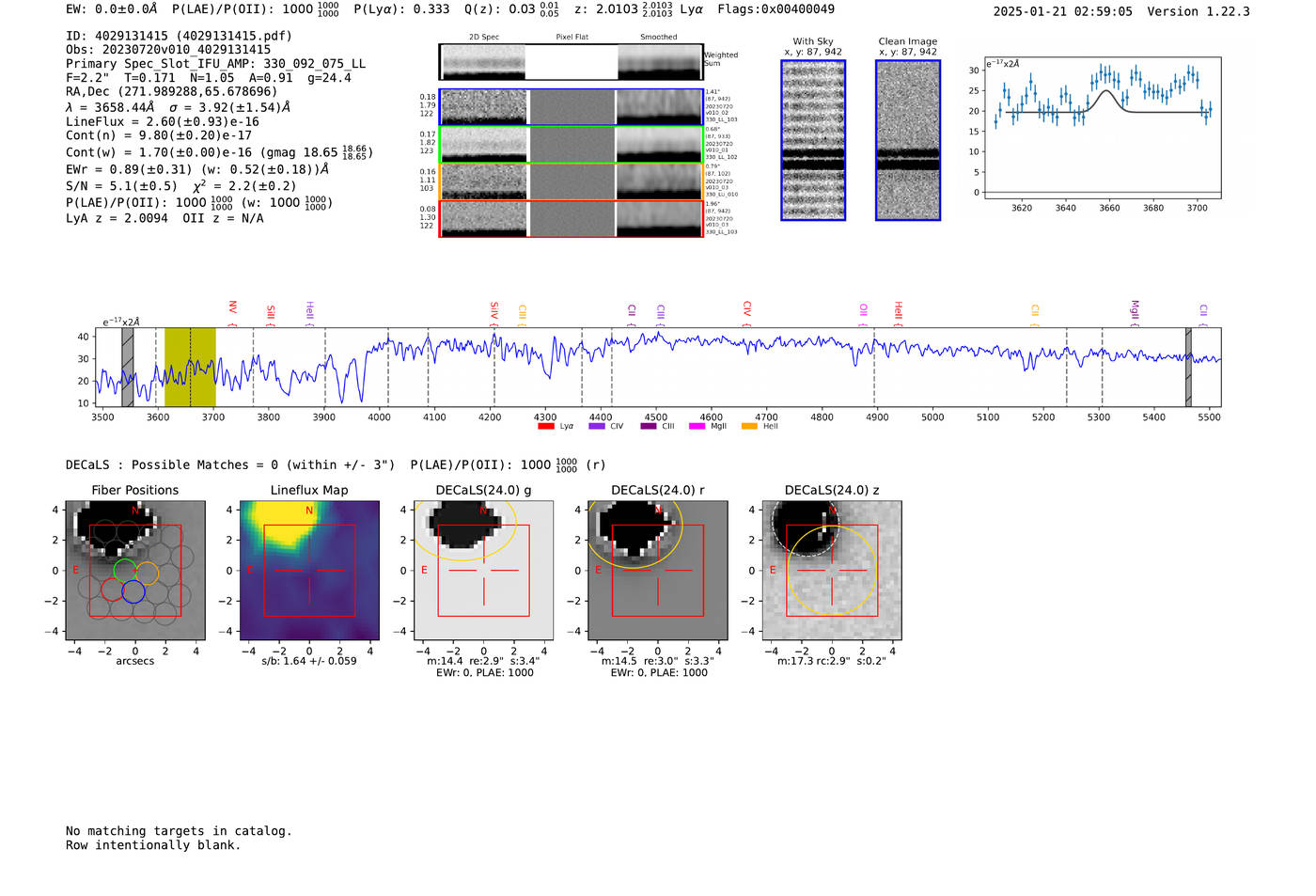This screenshot has height=896, width=1316.
Task: Click the dark purple CIII legend swatch
Action: click(x=649, y=426)
